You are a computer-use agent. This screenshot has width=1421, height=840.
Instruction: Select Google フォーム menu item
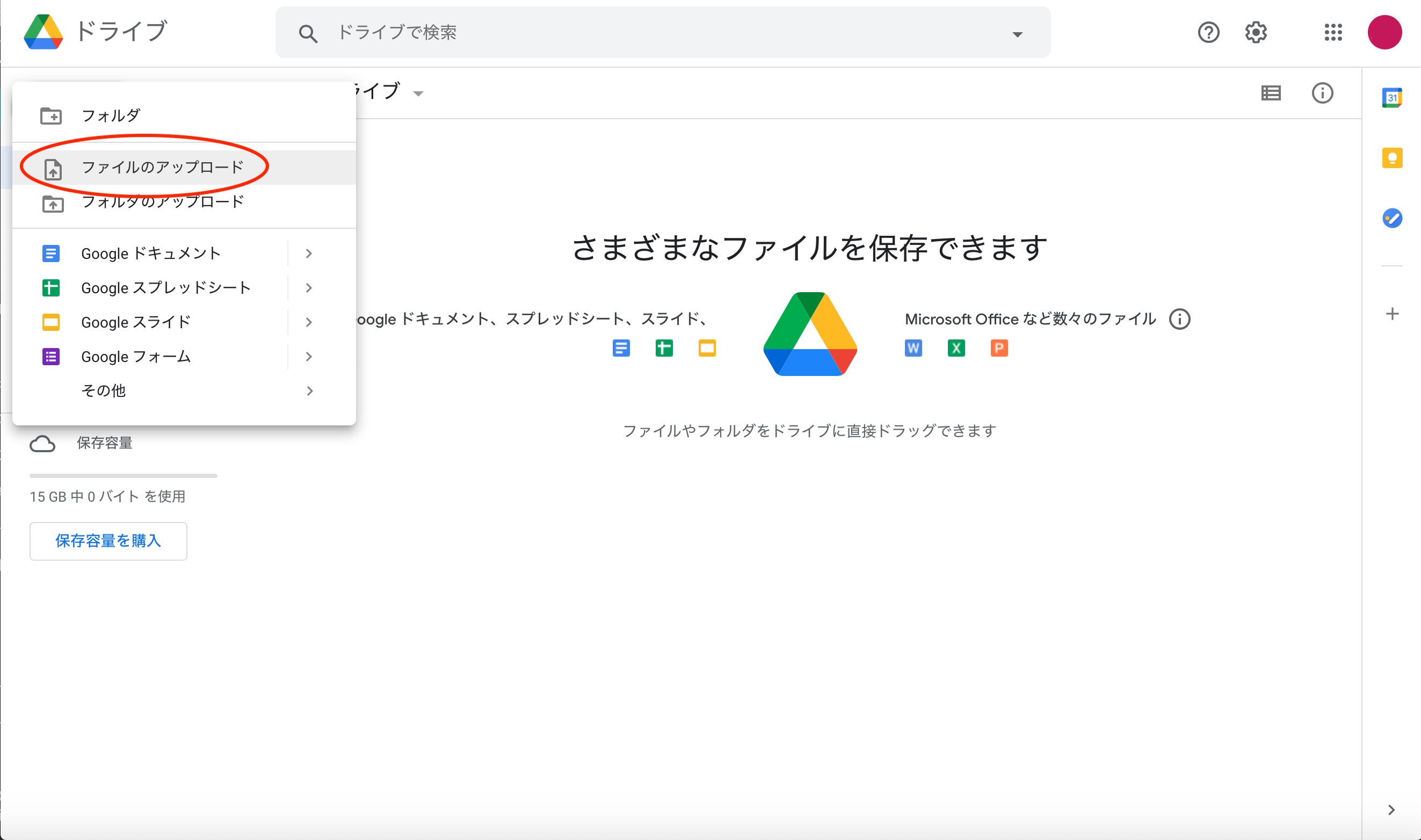click(184, 357)
